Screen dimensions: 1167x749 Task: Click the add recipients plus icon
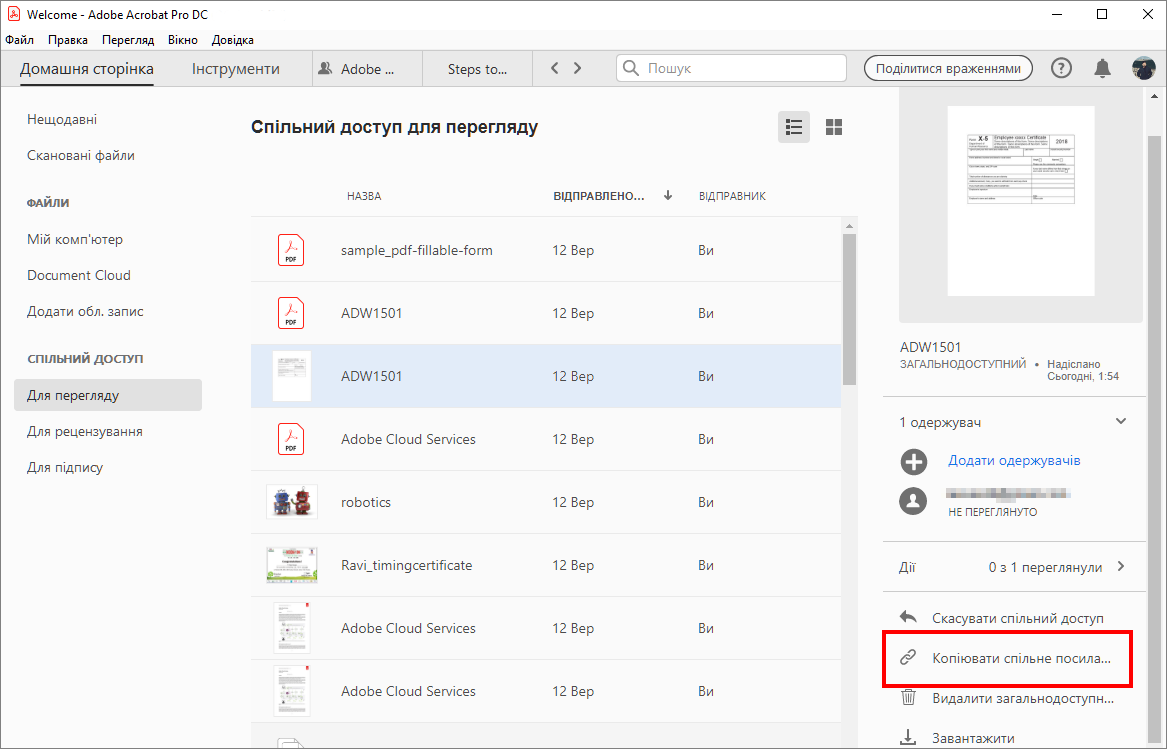(914, 462)
